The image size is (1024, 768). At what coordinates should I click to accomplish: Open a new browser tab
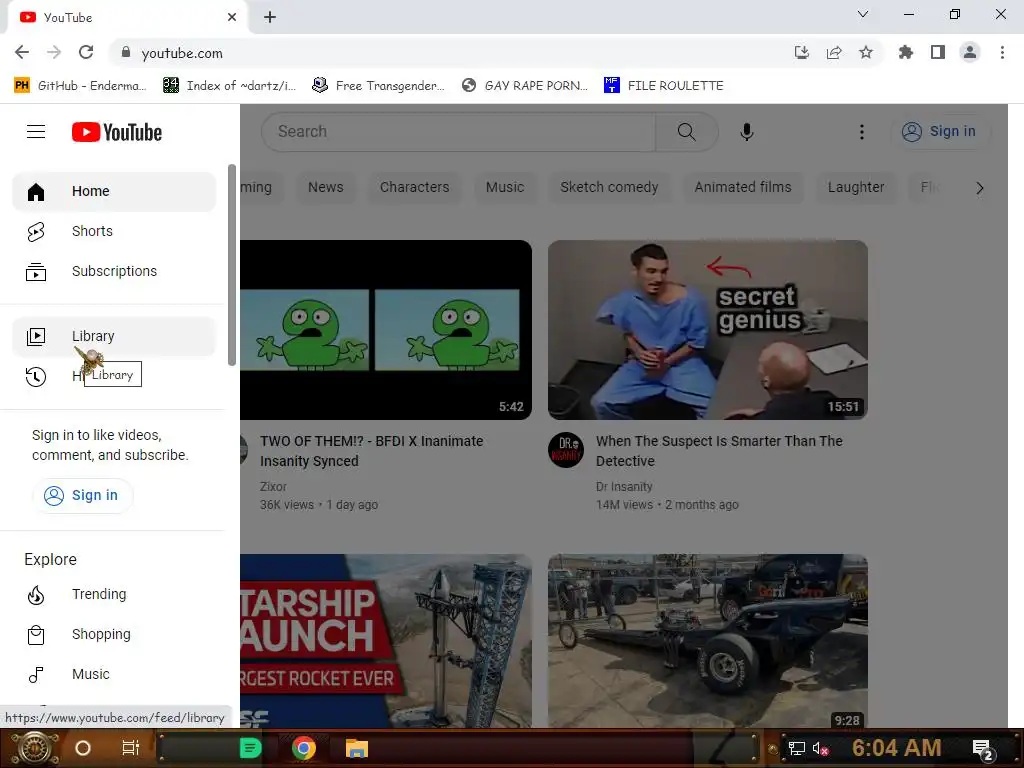tap(270, 17)
